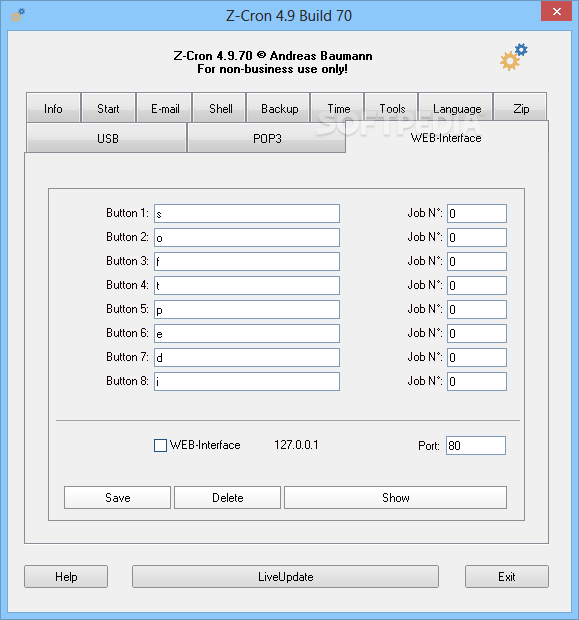Viewport: 579px width, 620px height.
Task: Select the Zip tab
Action: click(520, 108)
